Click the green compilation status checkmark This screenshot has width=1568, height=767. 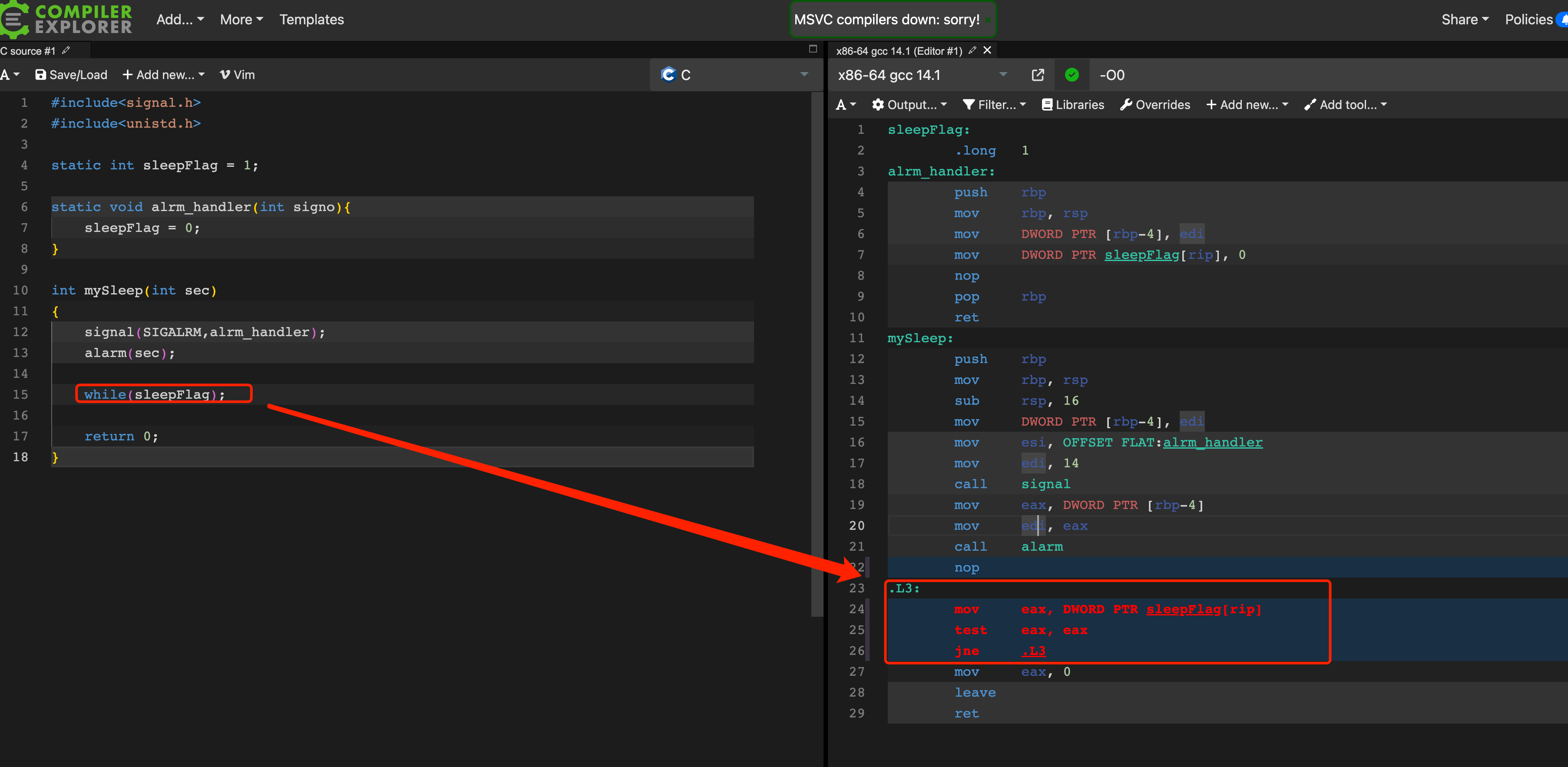pyautogui.click(x=1072, y=75)
